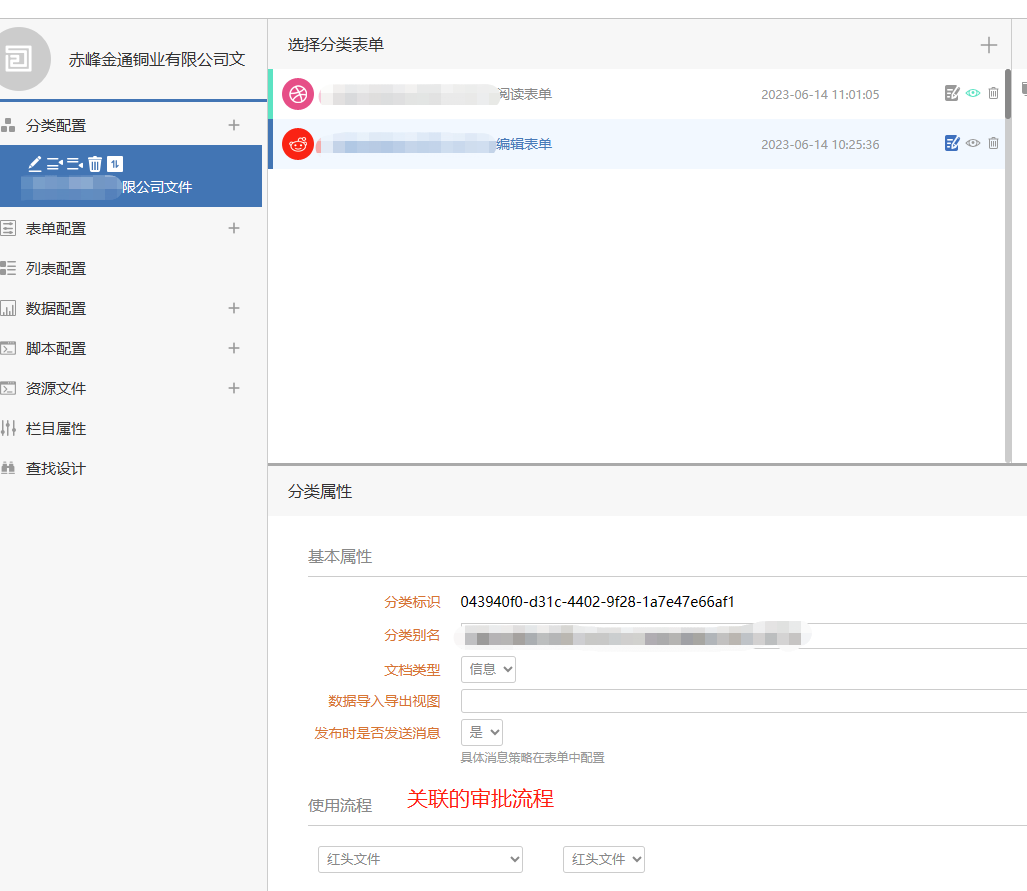The height and width of the screenshot is (891, 1027).
Task: Open the 发布时是否发送消息 dropdown
Action: 481,733
